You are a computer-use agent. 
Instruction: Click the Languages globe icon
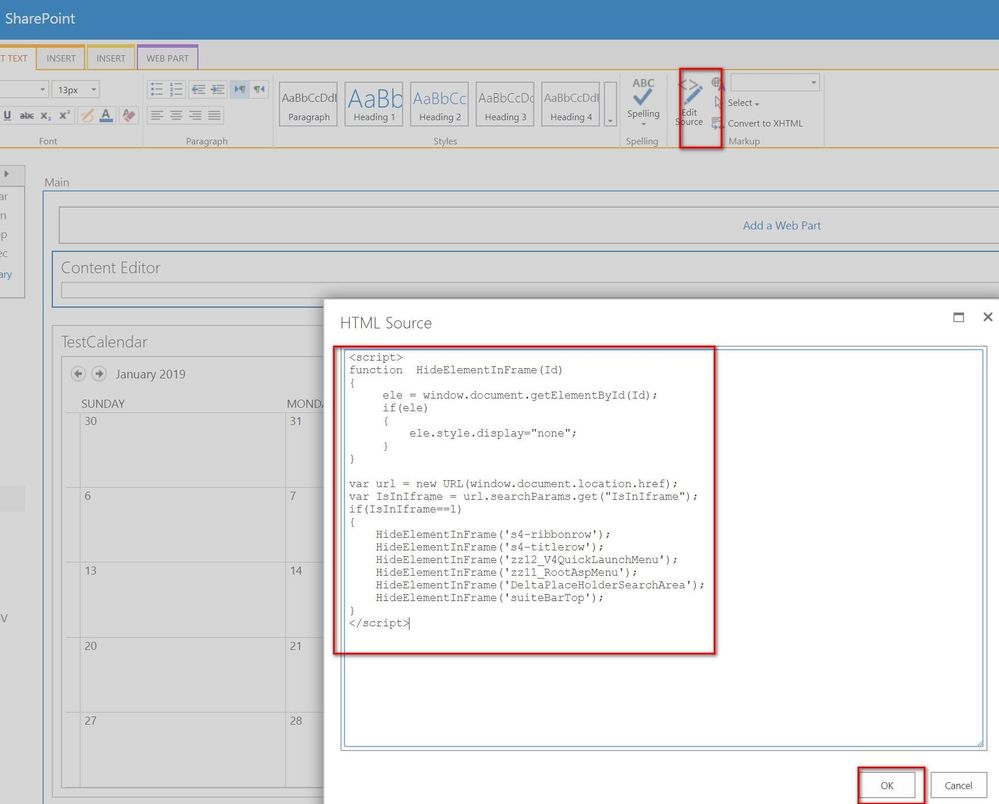click(x=717, y=83)
